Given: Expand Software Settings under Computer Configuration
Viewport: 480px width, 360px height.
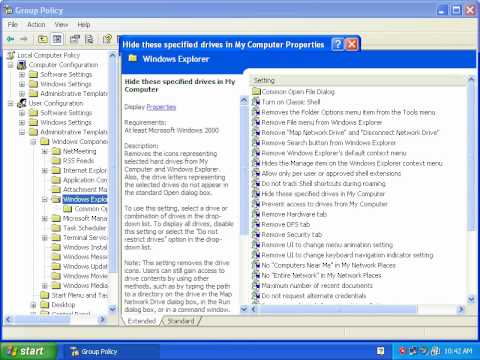Looking at the screenshot, I should [22, 75].
